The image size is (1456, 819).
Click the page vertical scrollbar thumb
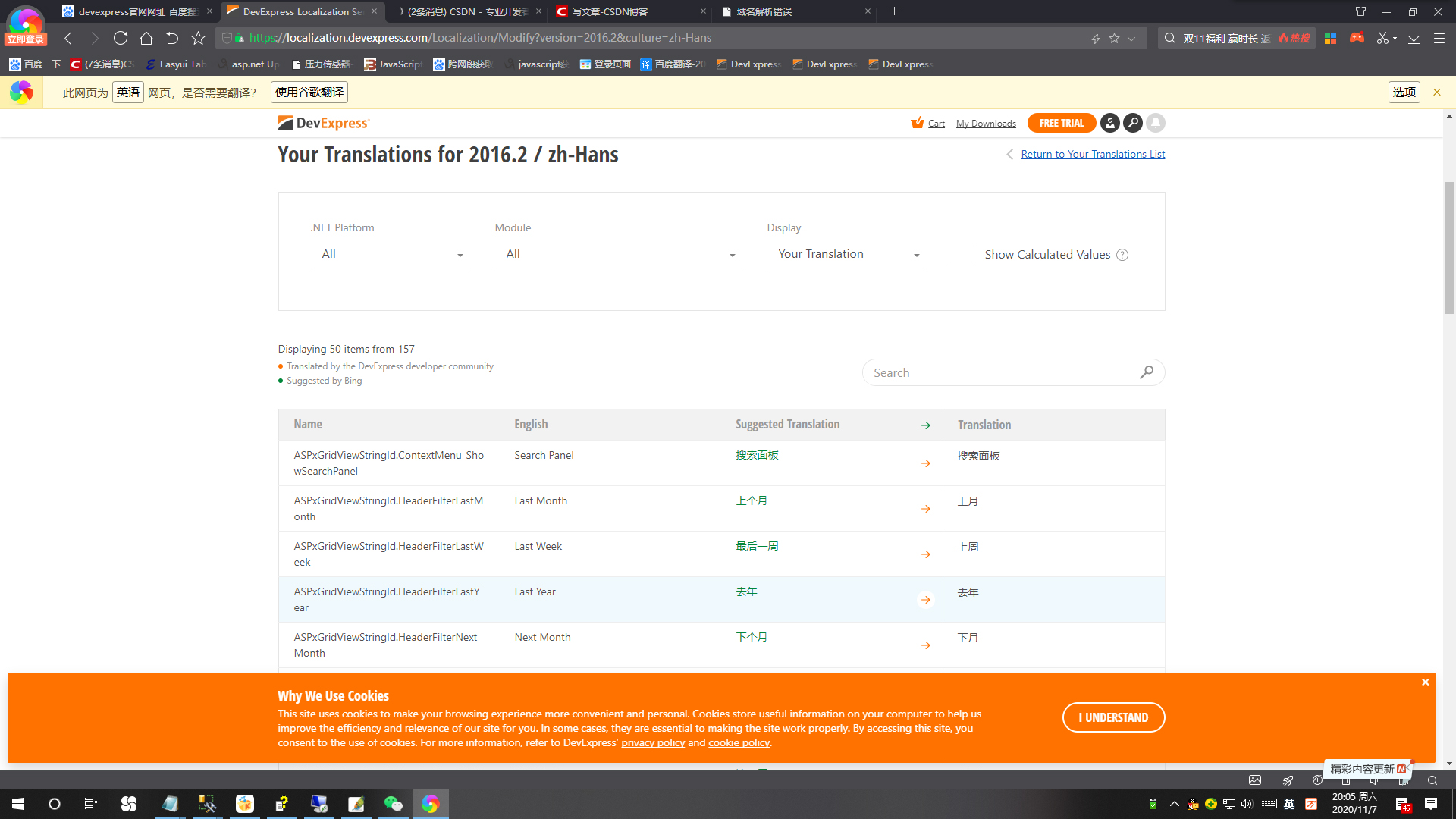[1449, 248]
